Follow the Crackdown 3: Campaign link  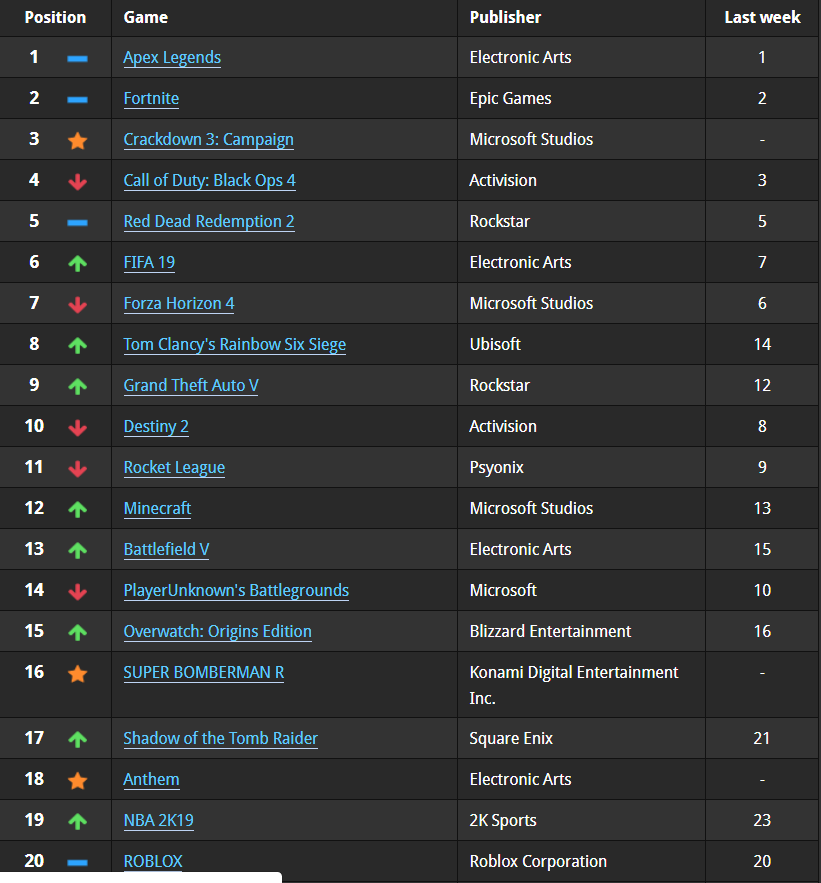(208, 140)
